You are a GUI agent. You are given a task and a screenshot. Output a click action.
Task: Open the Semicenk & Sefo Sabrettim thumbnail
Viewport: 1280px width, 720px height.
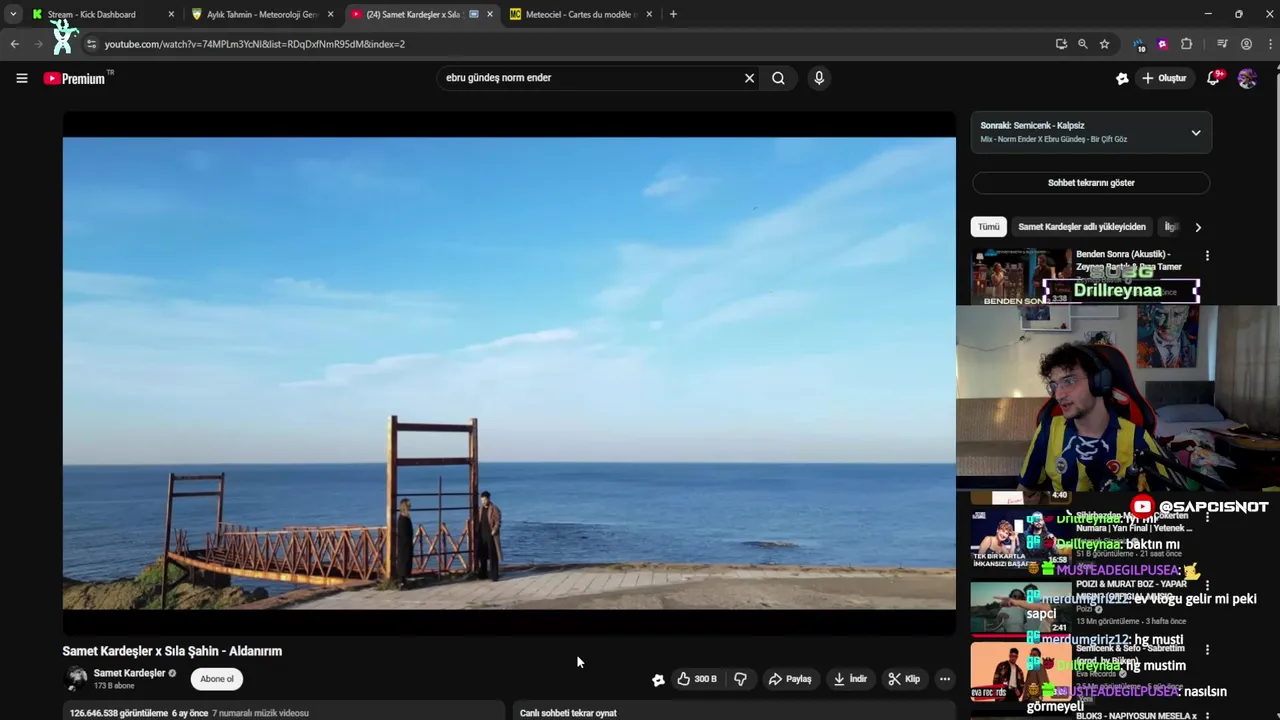1021,672
